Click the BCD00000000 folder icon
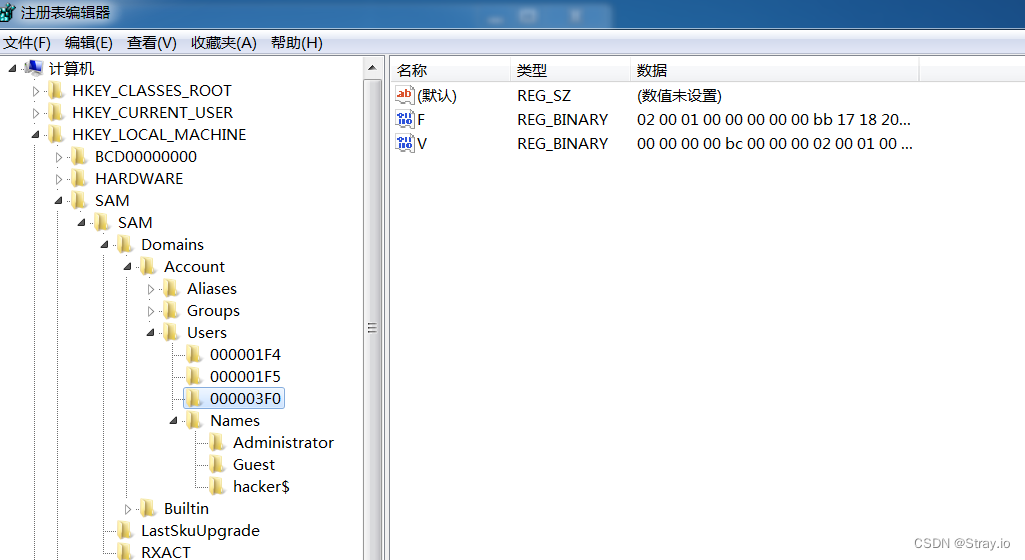 pos(80,157)
